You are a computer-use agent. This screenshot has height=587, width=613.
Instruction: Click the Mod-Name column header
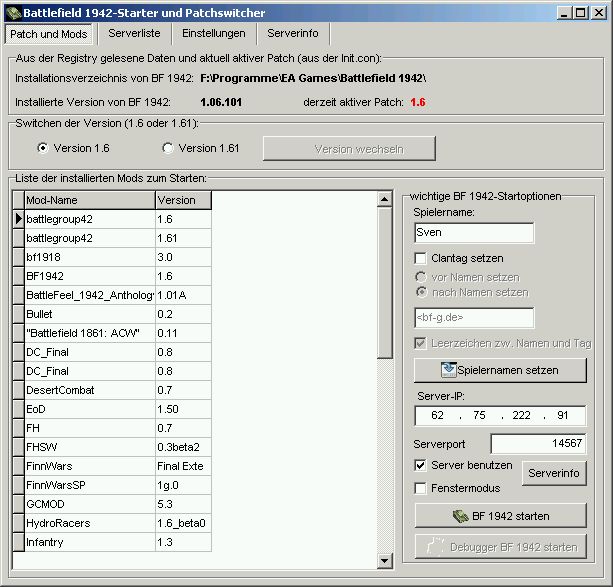pos(90,200)
